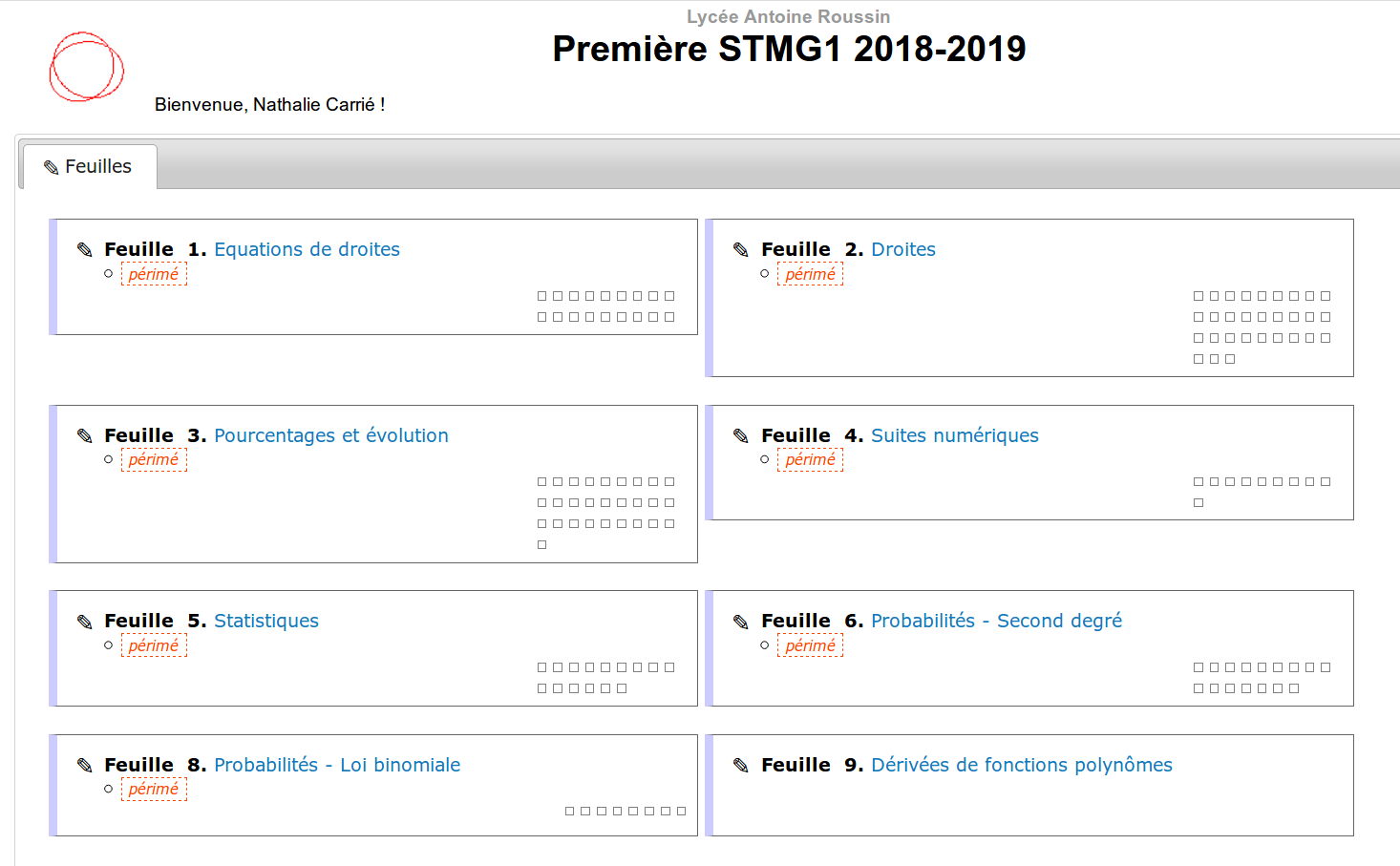Image resolution: width=1400 pixels, height=866 pixels.
Task: Open the Equations de droites sheet
Action: [307, 249]
